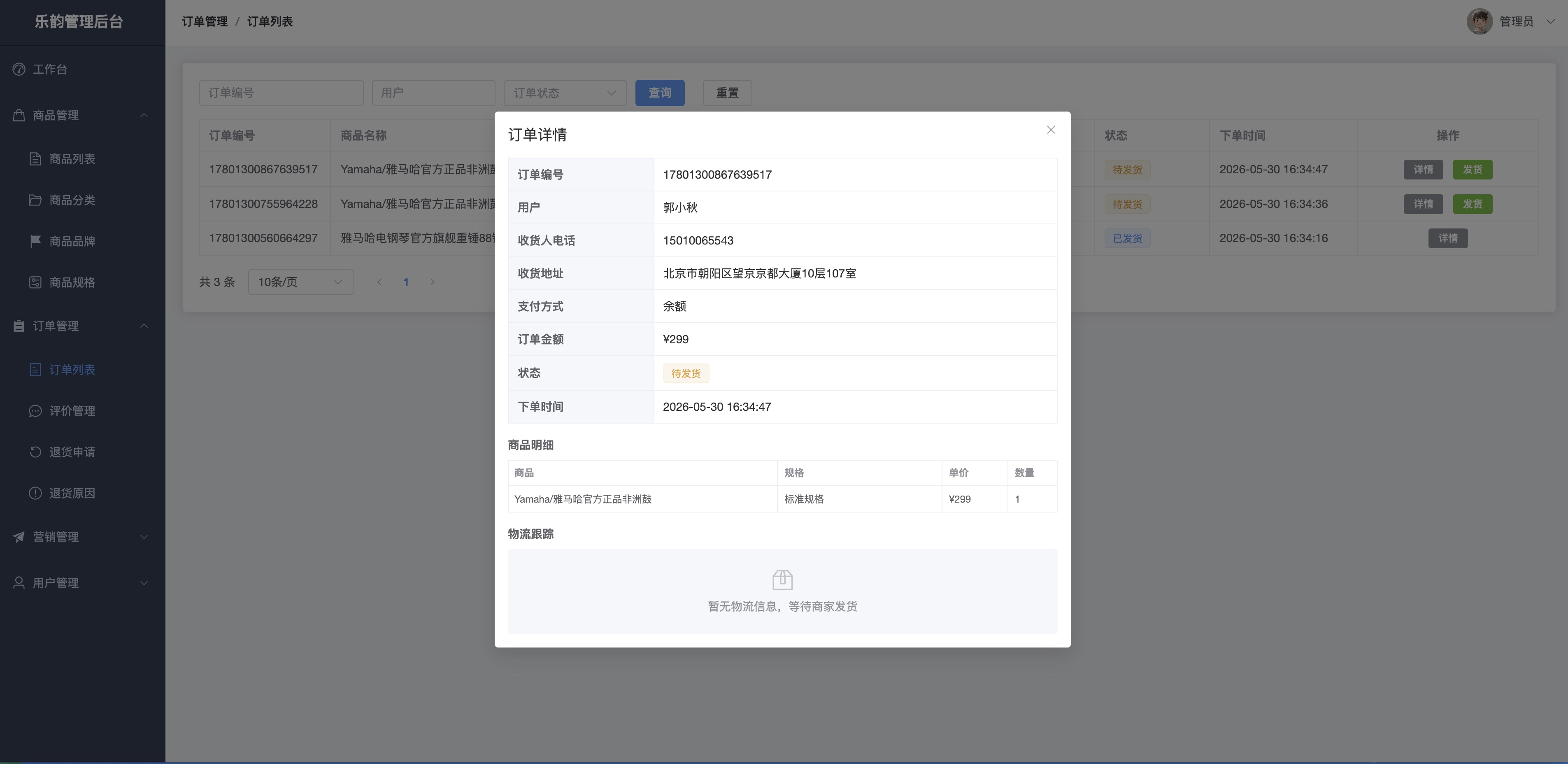Click 详情 for order 17801300560664297
The width and height of the screenshot is (1568, 764).
point(1448,238)
